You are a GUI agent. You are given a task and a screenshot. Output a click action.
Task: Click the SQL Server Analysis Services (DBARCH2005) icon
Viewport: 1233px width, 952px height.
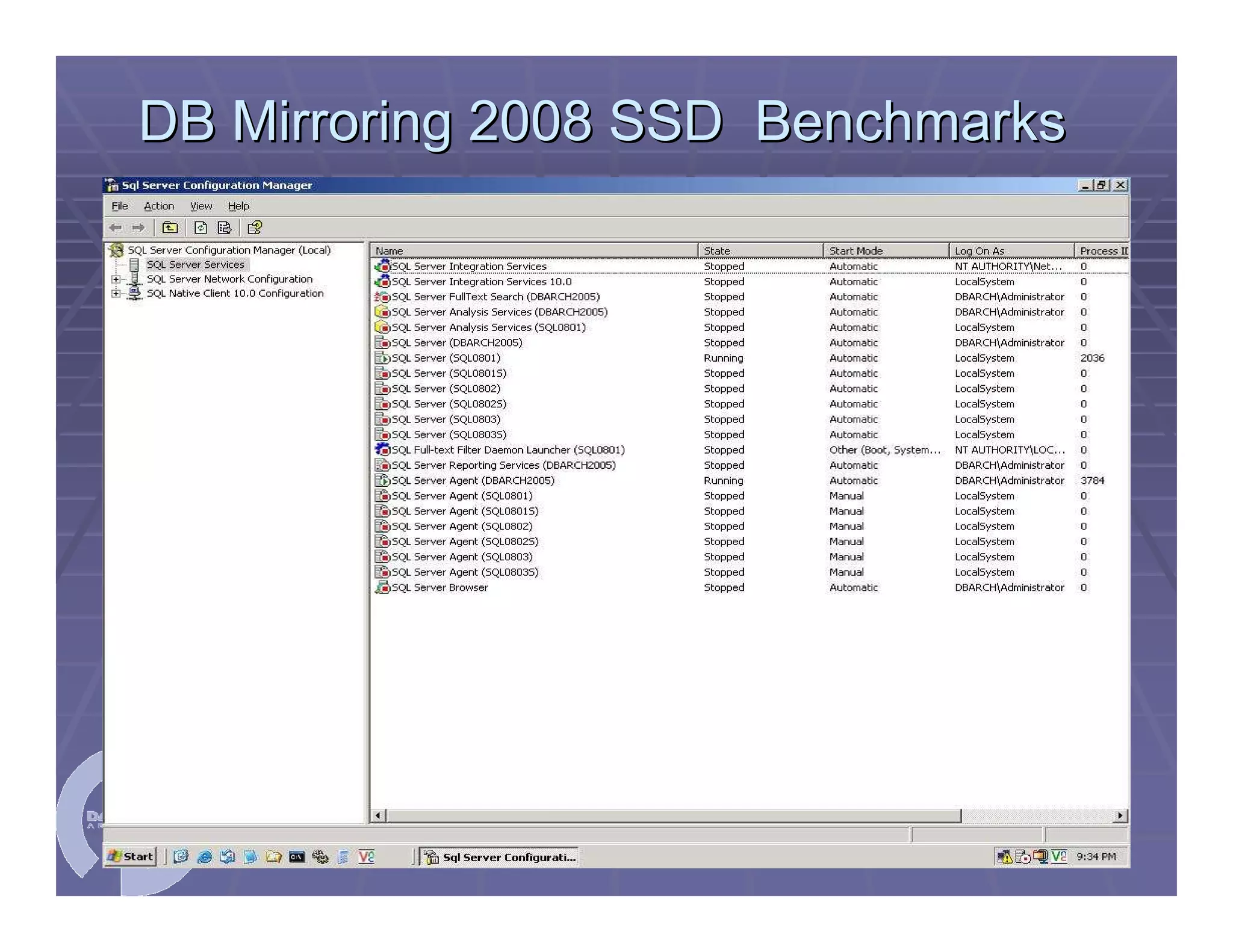coord(382,312)
